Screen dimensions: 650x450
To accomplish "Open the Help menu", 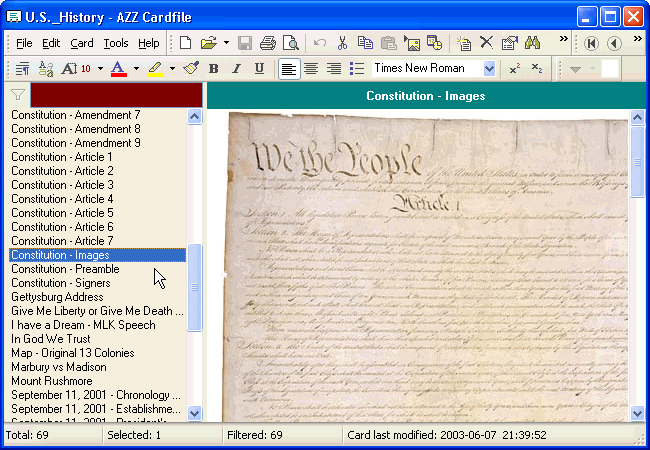I will (148, 43).
